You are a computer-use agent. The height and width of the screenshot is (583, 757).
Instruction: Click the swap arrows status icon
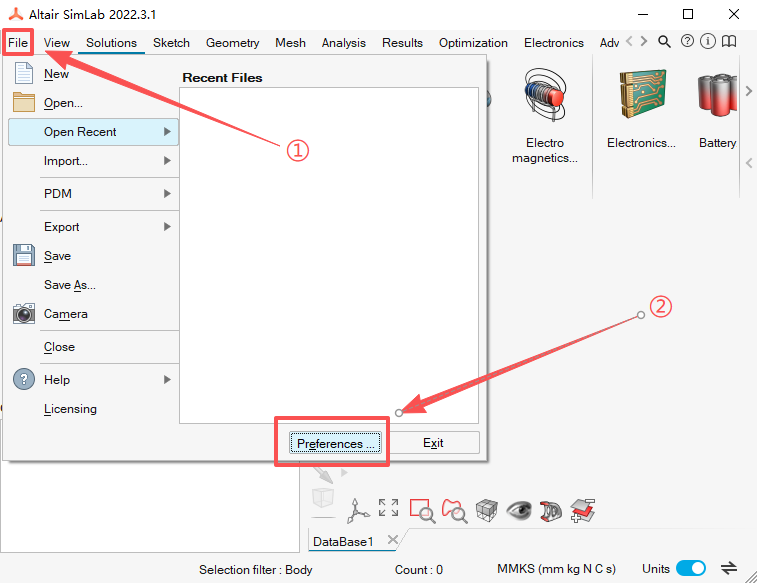[729, 568]
